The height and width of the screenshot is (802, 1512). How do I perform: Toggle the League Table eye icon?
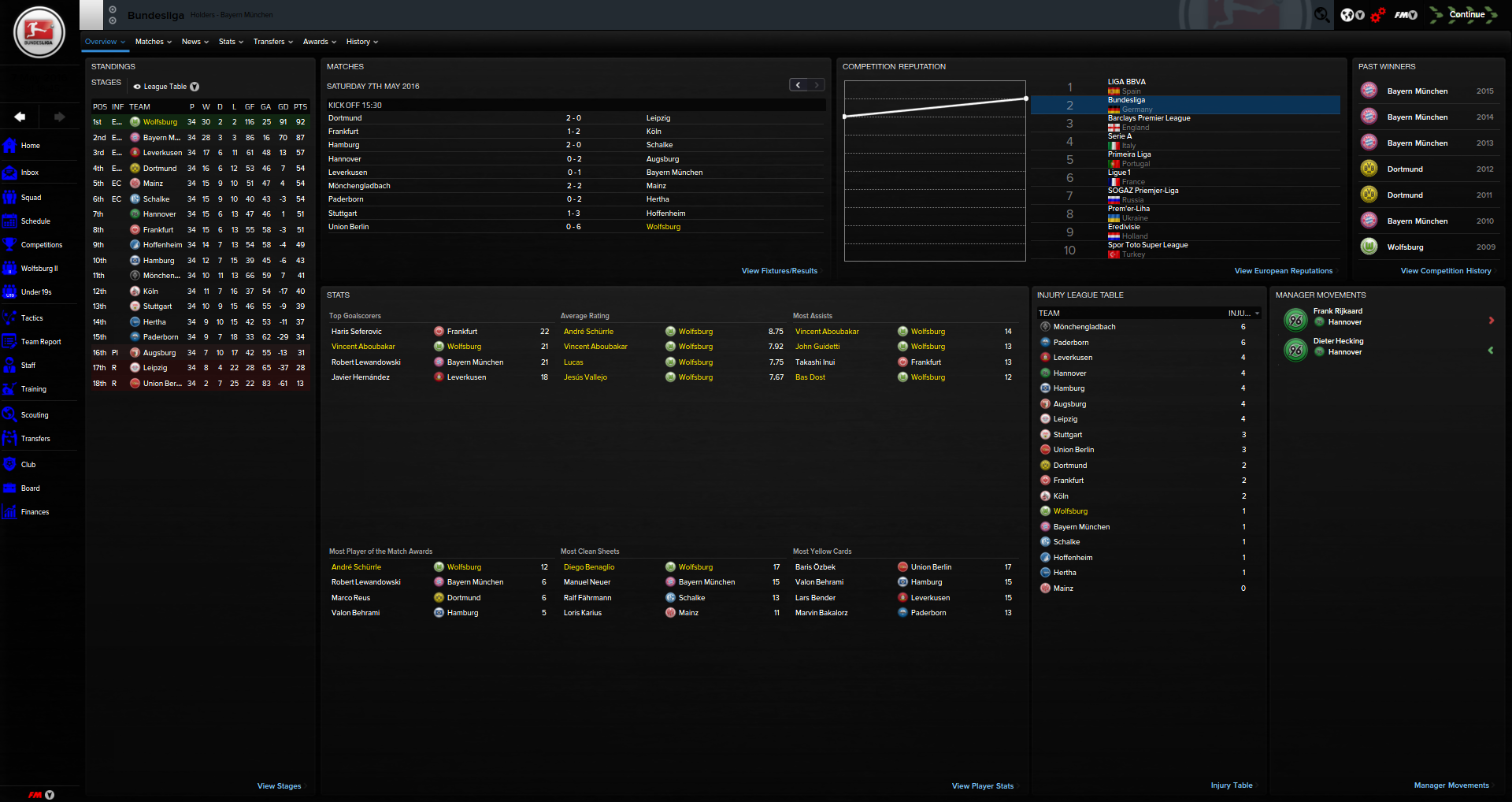[137, 87]
